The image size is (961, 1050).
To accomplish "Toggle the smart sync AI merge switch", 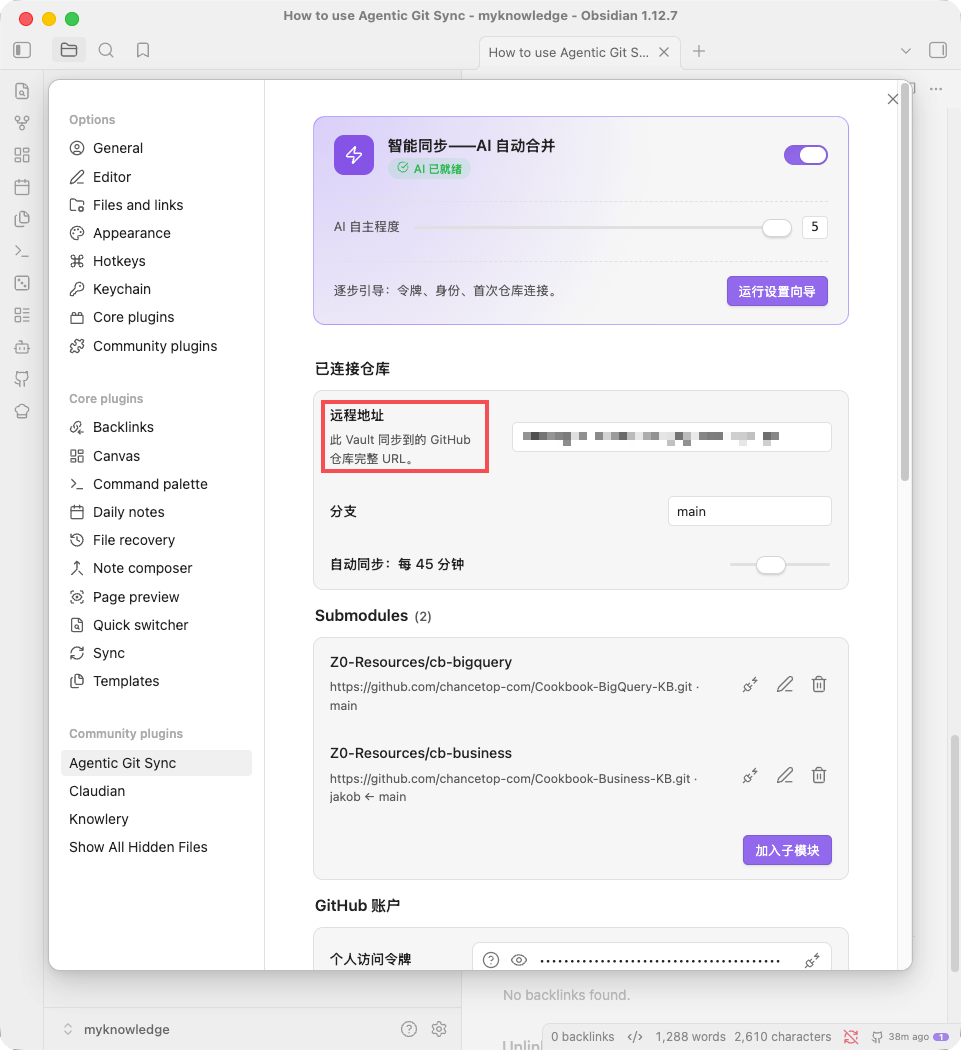I will tap(806, 155).
